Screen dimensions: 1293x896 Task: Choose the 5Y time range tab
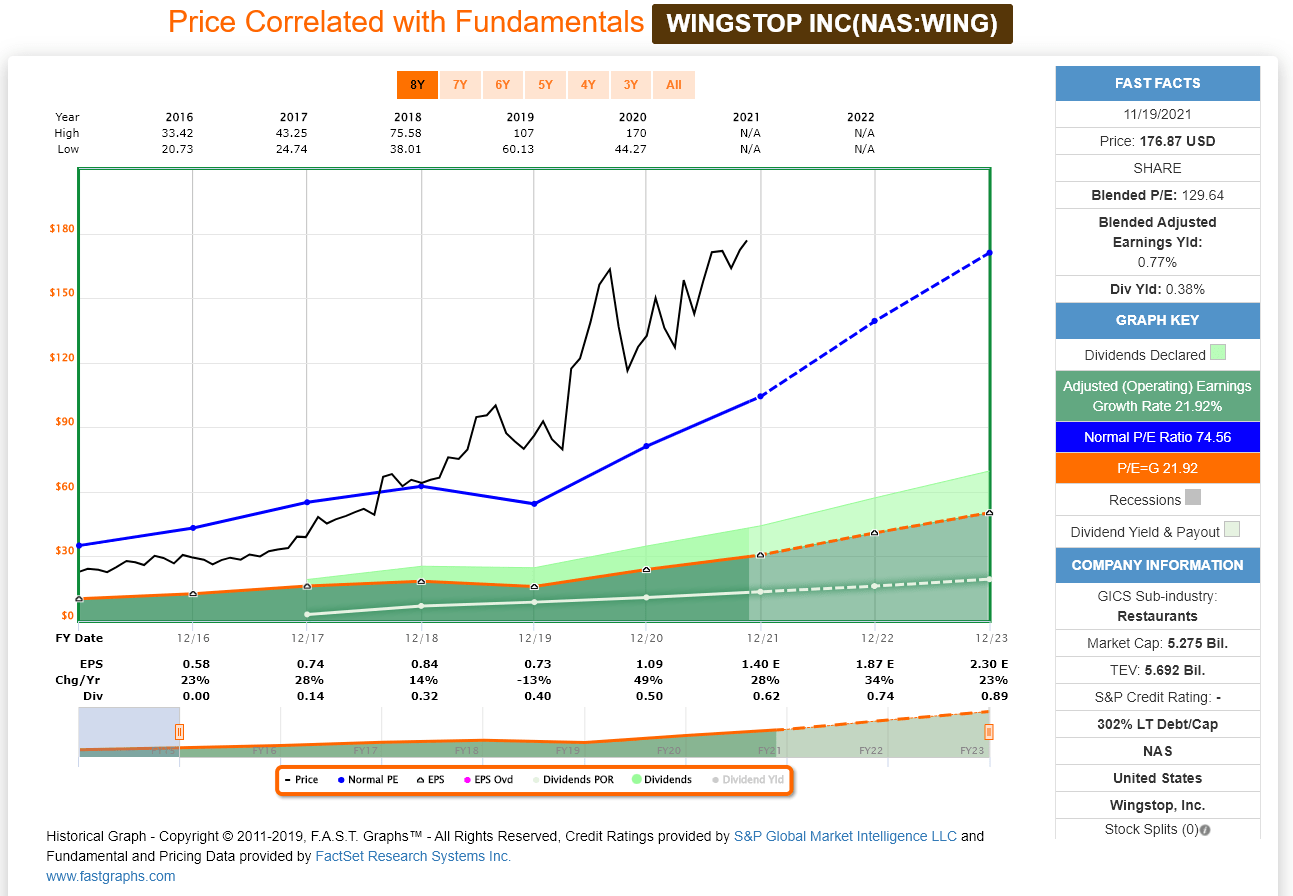545,85
